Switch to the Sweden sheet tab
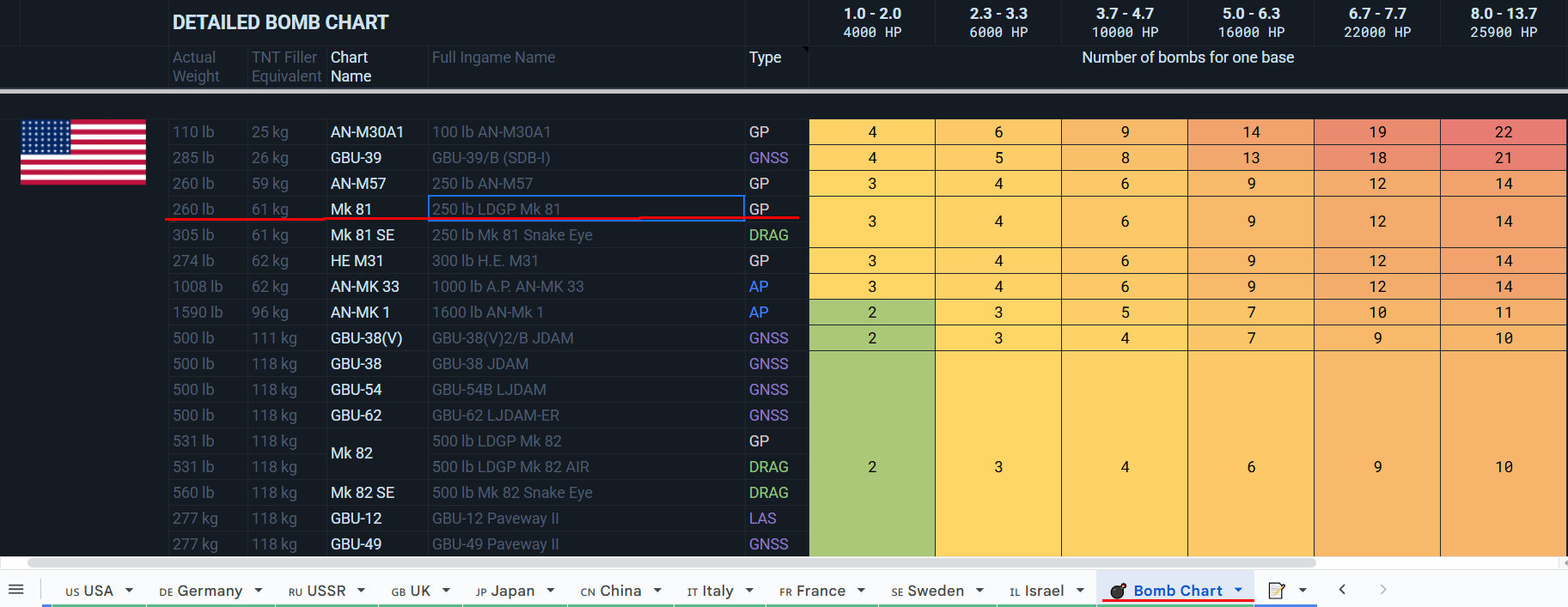Image resolution: width=1568 pixels, height=607 pixels. point(928,591)
